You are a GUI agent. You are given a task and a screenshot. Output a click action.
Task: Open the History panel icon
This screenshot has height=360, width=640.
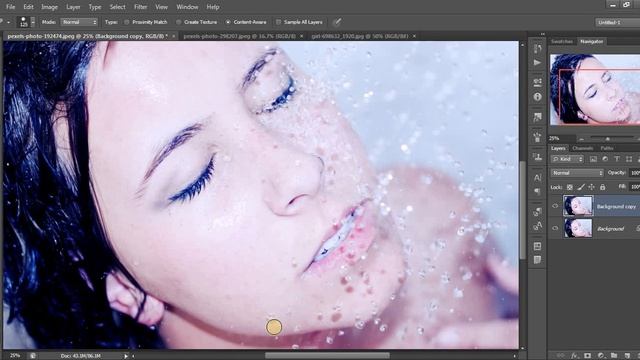pos(537,49)
